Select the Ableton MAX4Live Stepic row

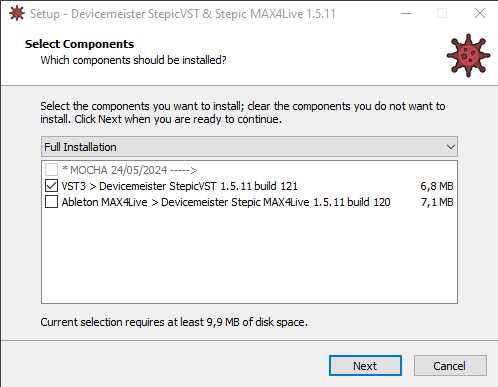(249, 202)
